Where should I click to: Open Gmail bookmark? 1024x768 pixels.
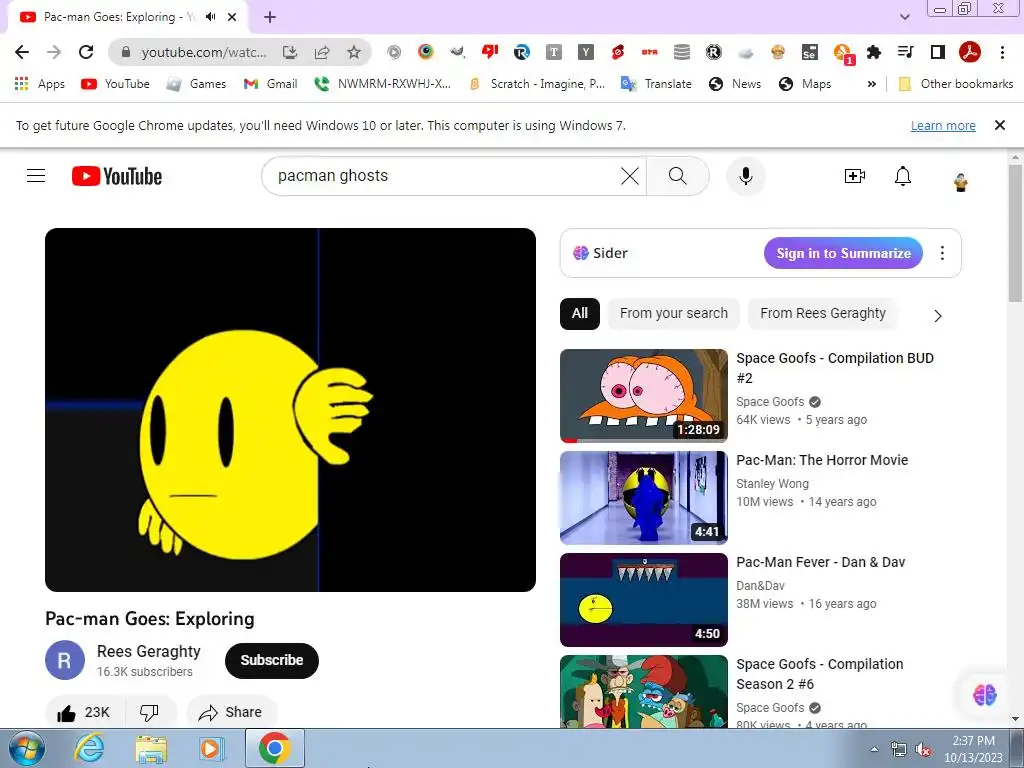coord(270,84)
